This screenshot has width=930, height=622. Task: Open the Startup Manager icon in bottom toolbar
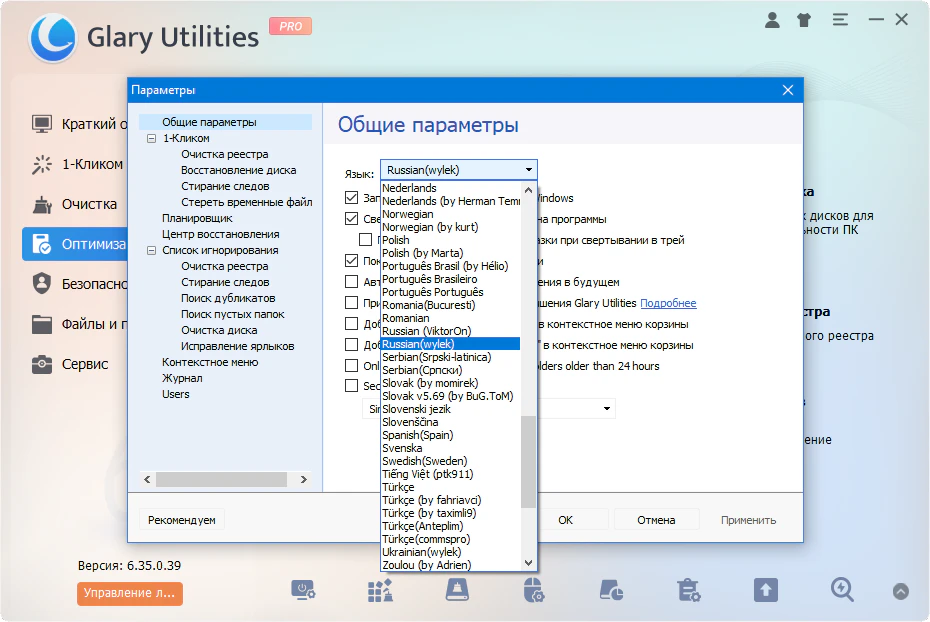[x=303, y=590]
